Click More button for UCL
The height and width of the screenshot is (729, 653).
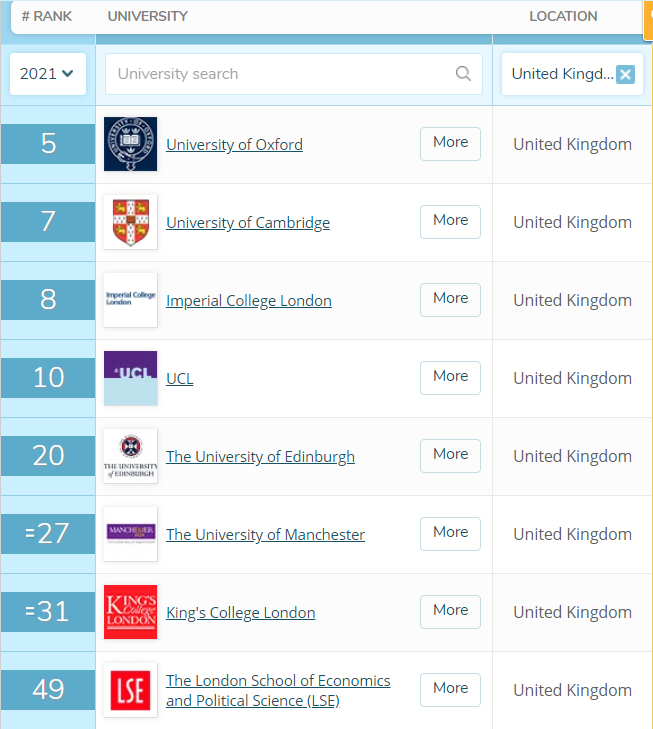pyautogui.click(x=450, y=378)
